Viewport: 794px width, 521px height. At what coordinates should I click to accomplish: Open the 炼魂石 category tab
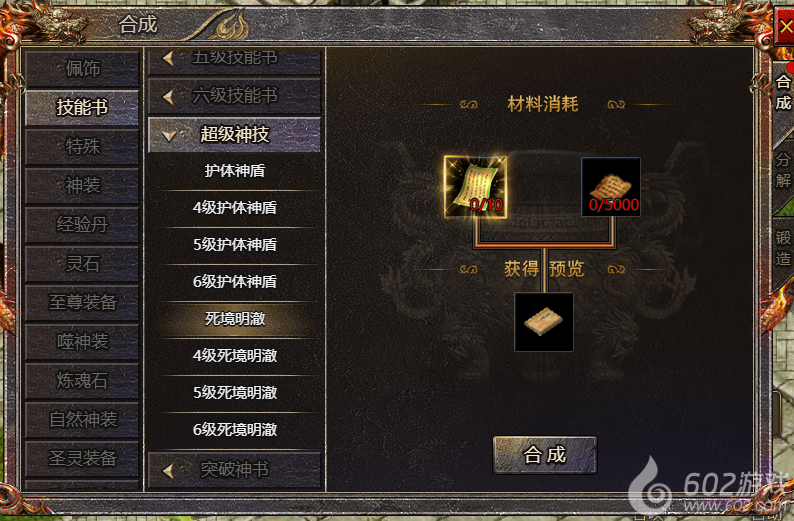[x=82, y=381]
